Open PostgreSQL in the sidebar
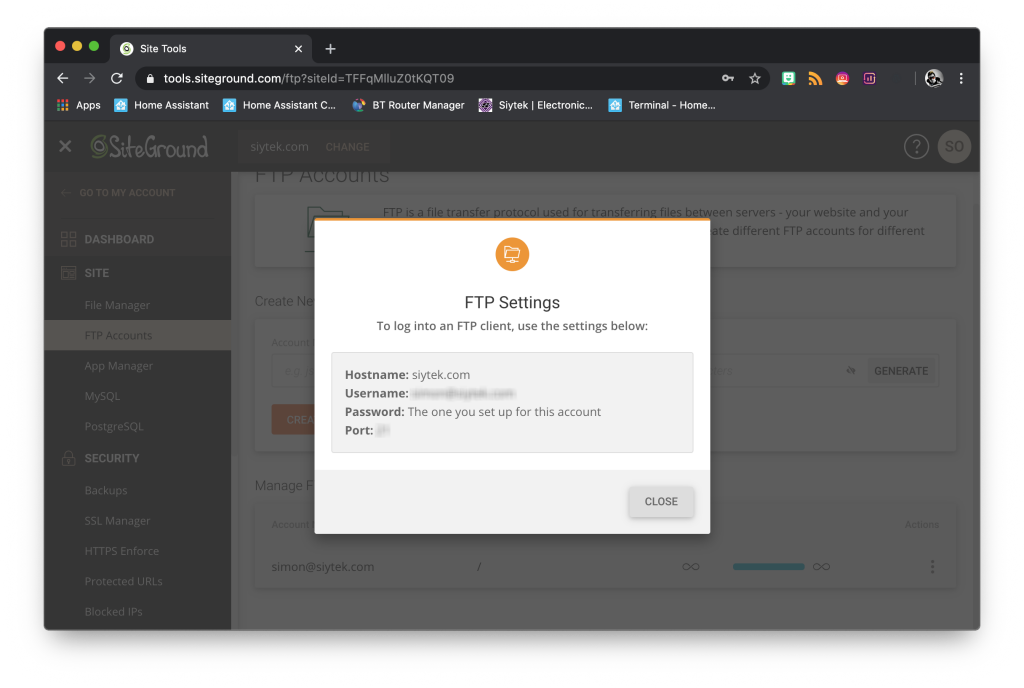Screen dimensions: 1024x688 pos(114,426)
